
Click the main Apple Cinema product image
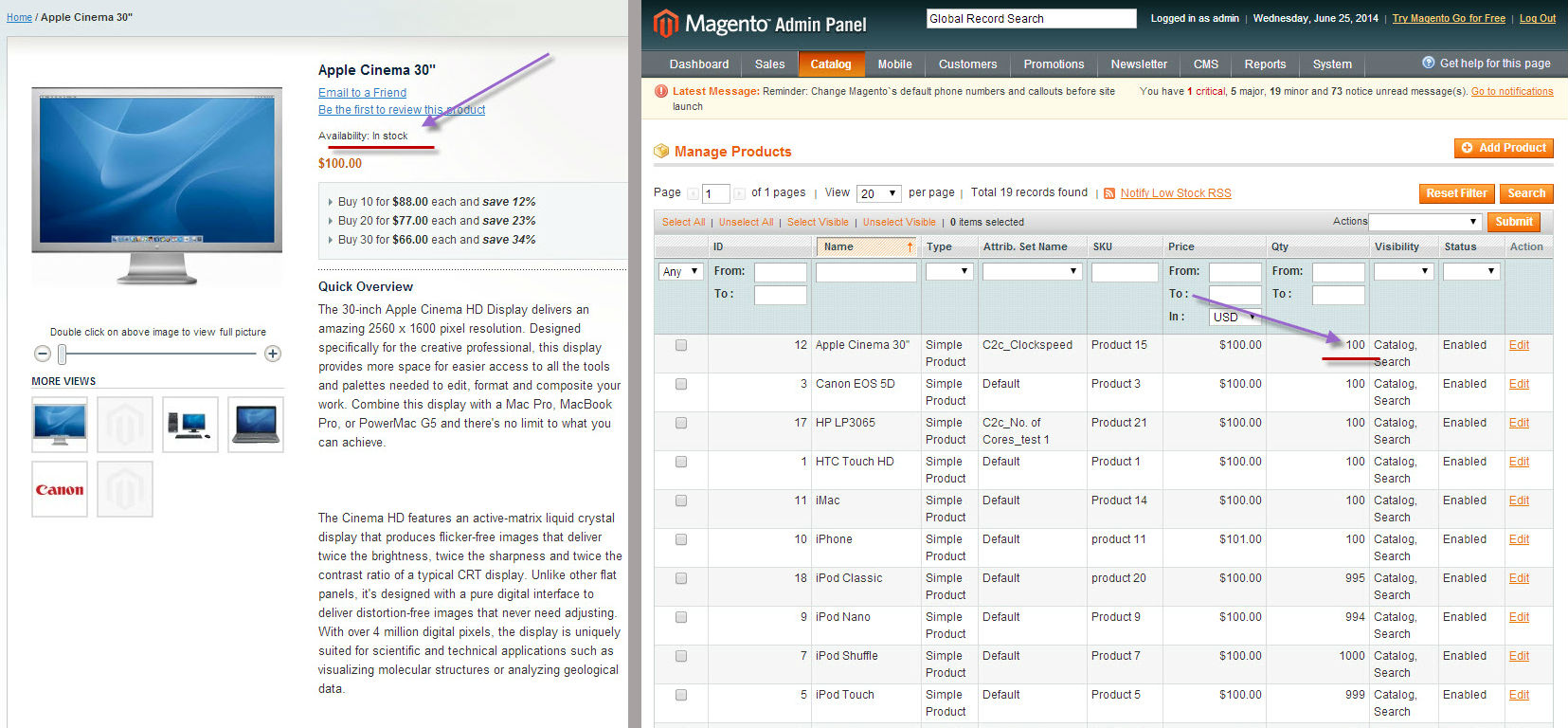point(157,186)
